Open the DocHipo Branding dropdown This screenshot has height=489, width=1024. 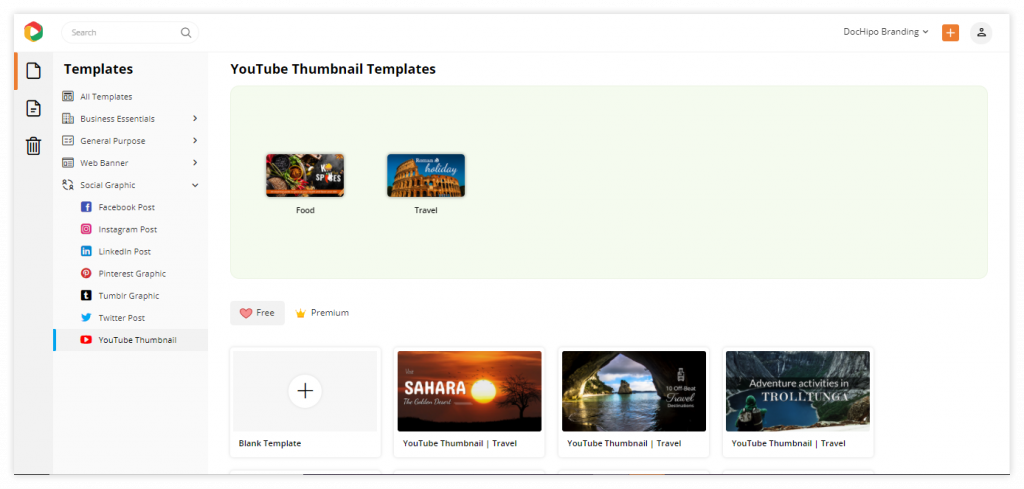tap(886, 32)
